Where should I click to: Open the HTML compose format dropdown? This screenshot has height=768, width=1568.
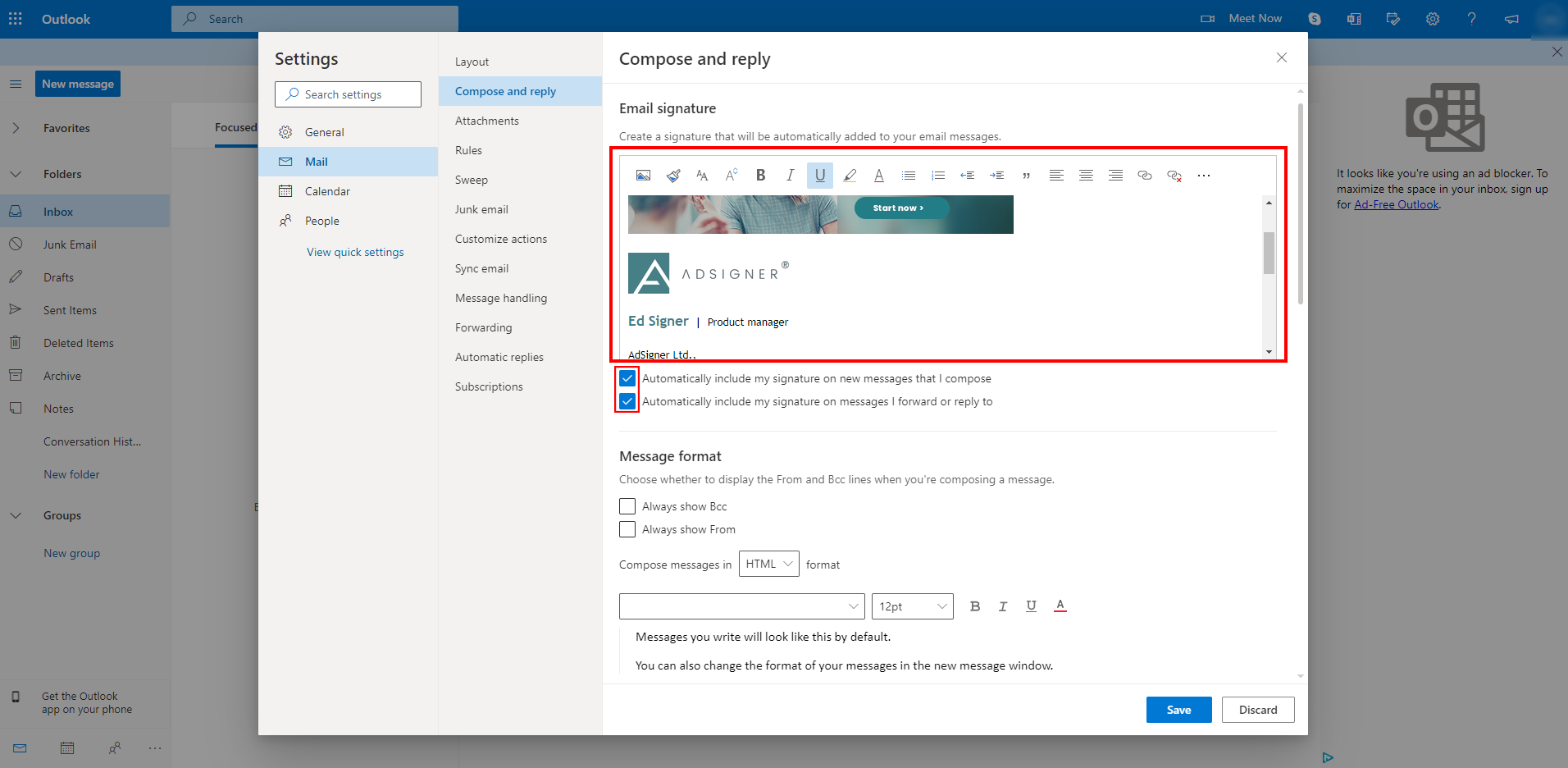point(769,564)
